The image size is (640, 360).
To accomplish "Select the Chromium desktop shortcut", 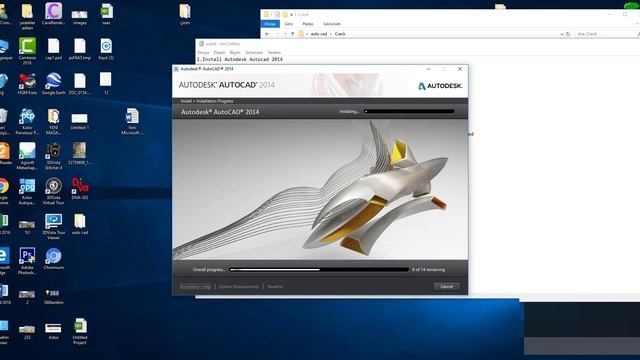I will click(53, 258).
